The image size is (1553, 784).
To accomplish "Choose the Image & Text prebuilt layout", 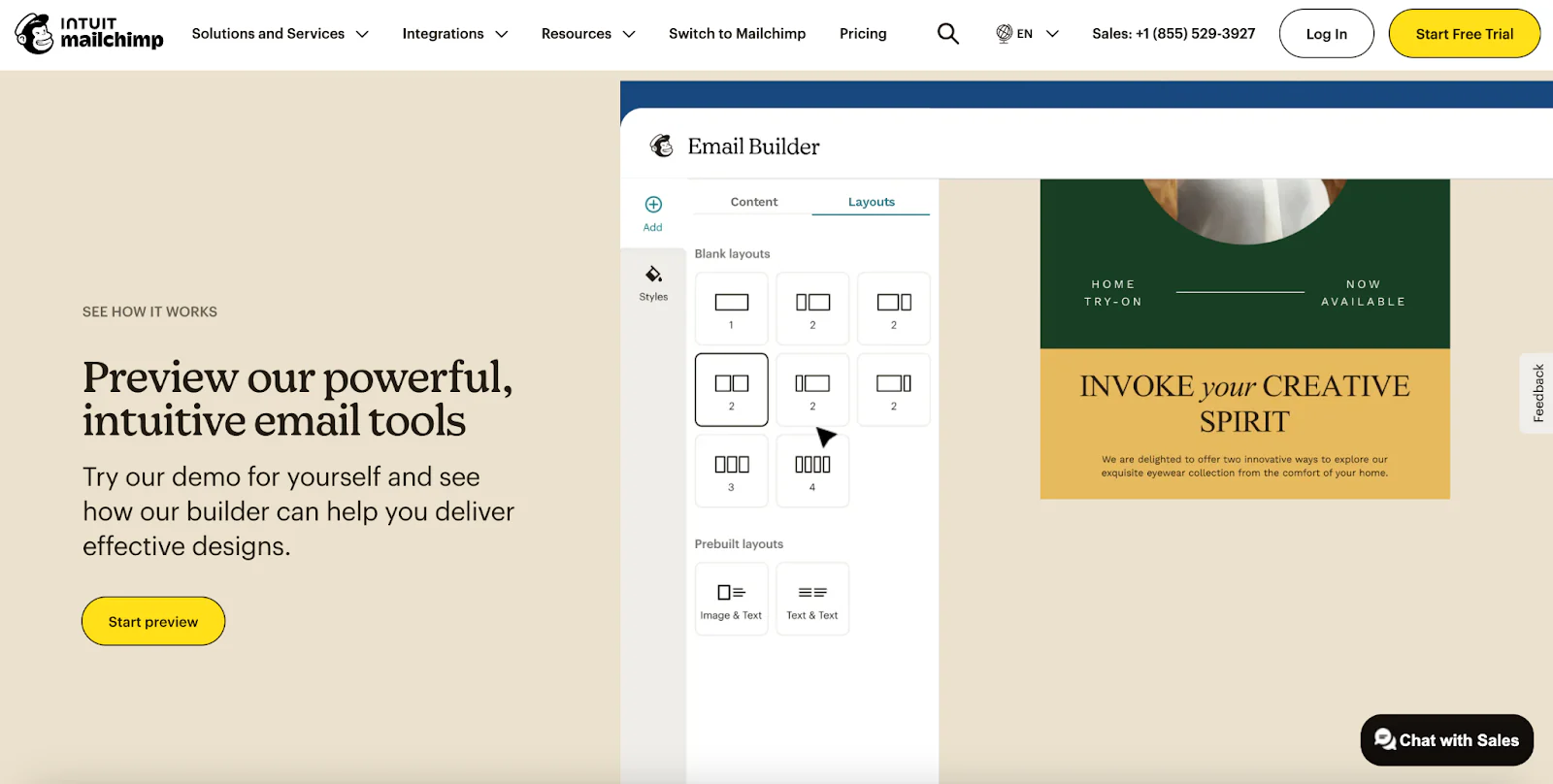I will click(x=732, y=599).
